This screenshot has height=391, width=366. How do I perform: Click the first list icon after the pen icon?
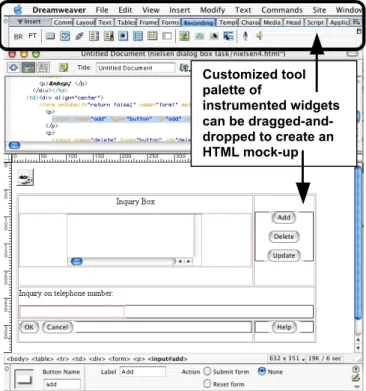click(x=94, y=36)
